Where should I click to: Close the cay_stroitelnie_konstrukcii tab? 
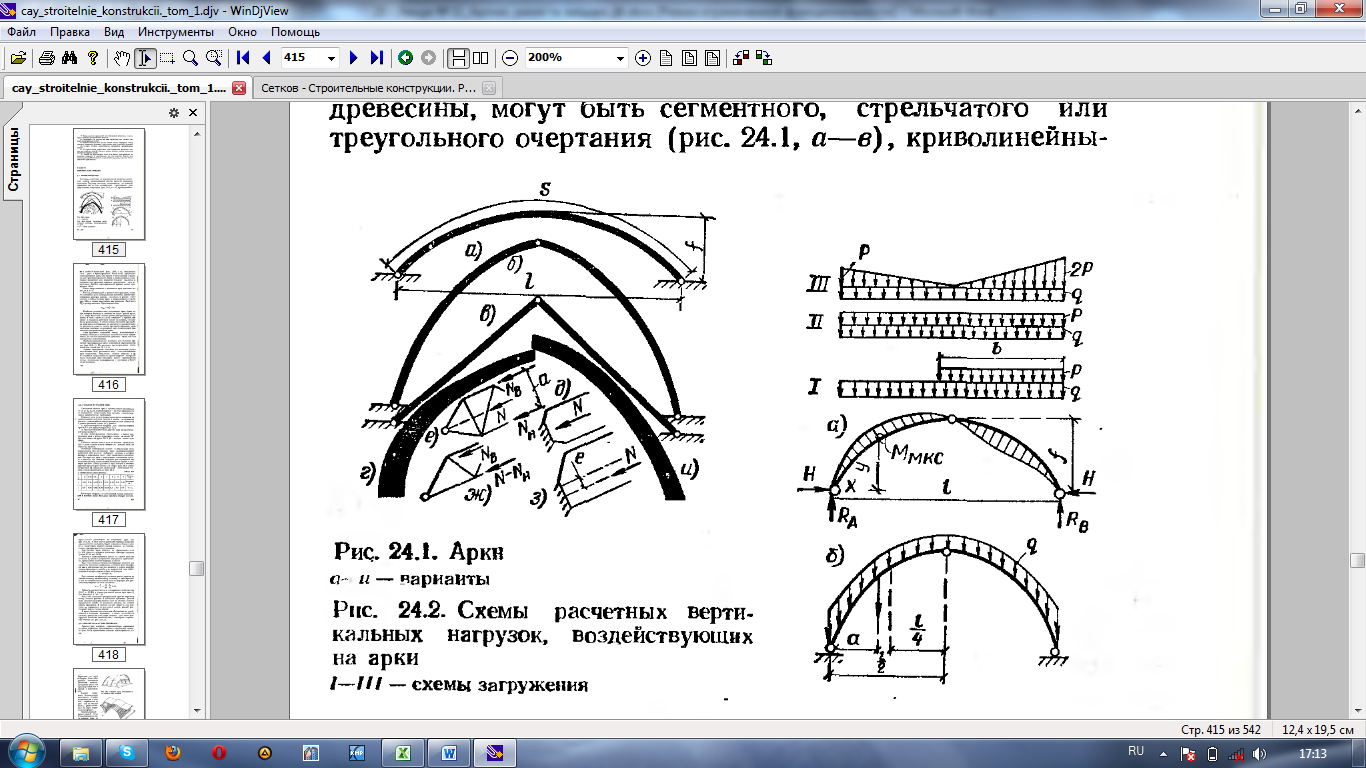238,88
